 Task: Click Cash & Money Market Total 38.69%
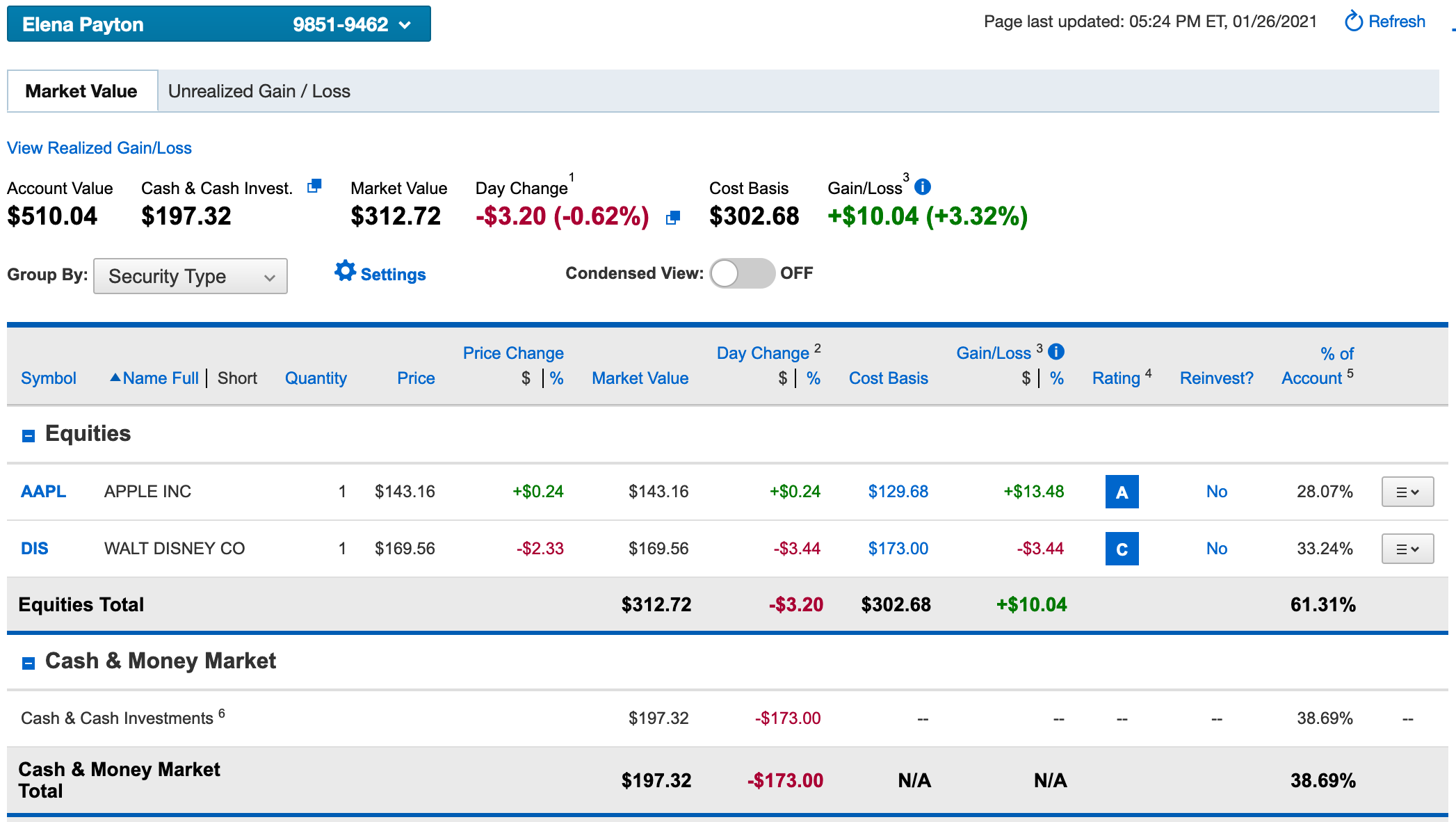click(1322, 781)
